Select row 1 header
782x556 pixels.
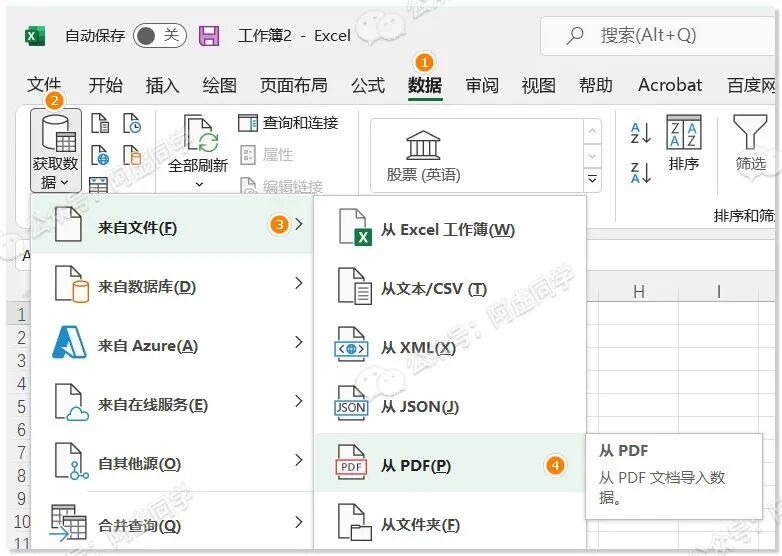click(x=20, y=314)
